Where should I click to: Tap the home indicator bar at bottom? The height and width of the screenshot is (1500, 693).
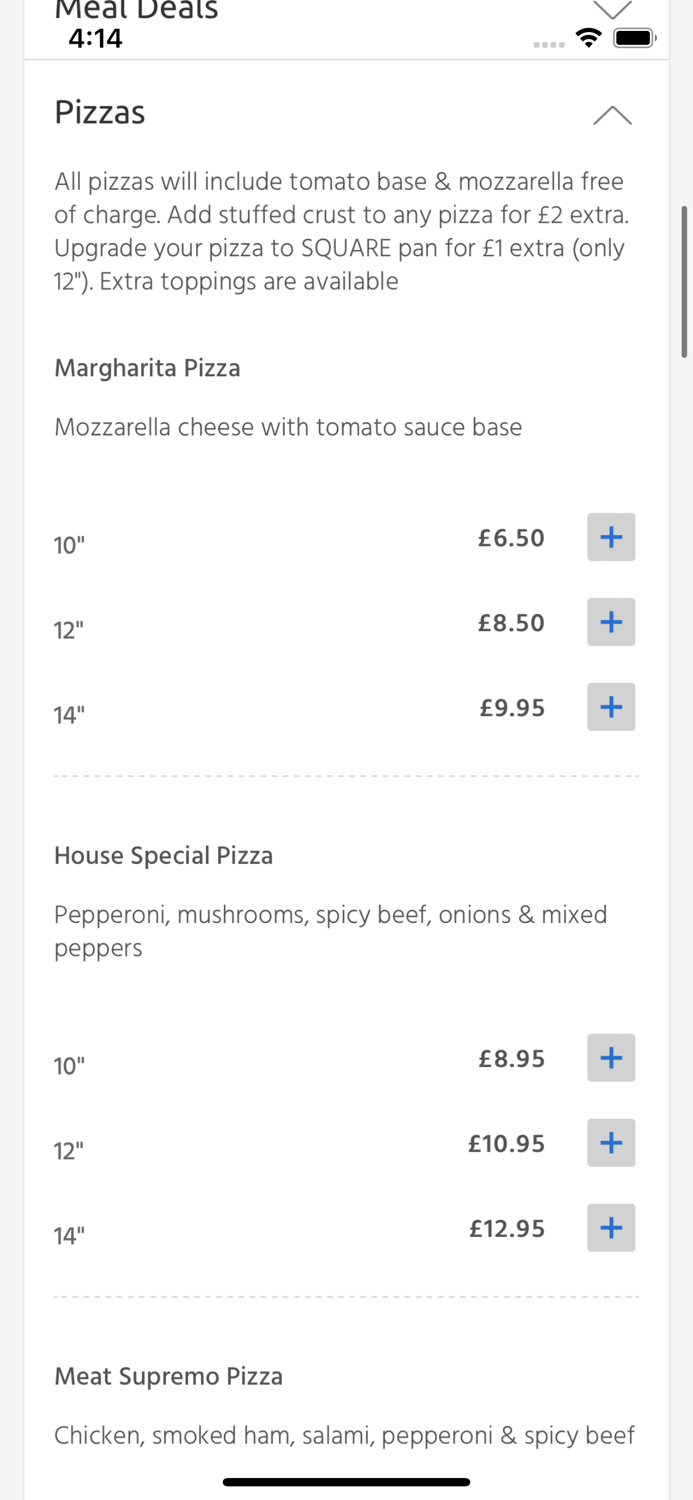point(346,1481)
